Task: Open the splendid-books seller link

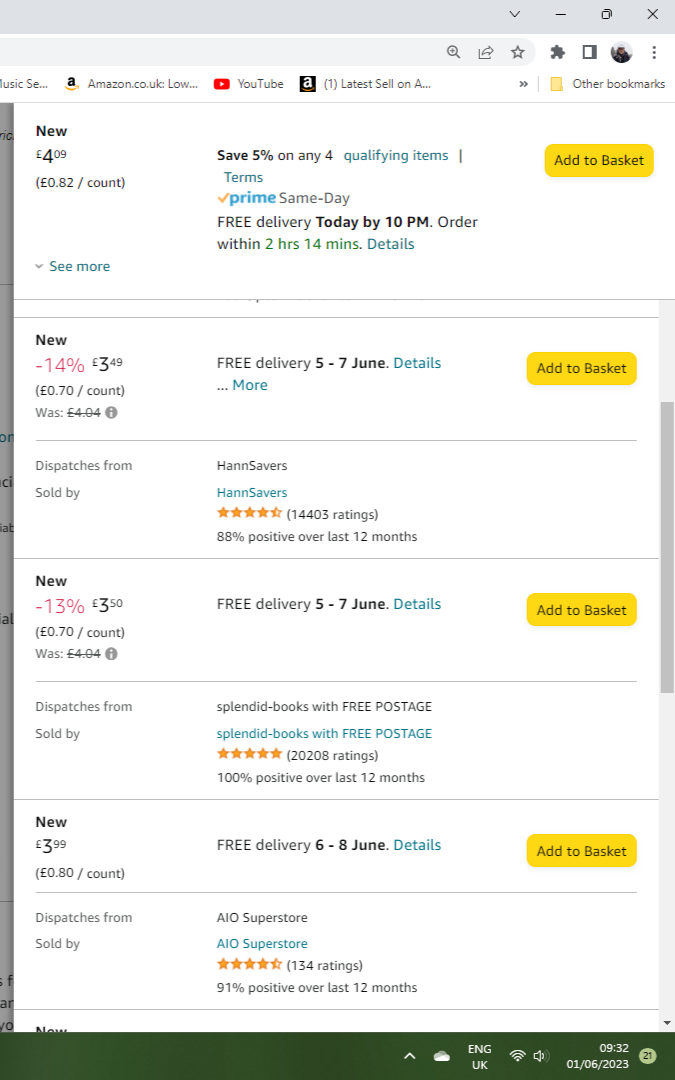Action: click(x=324, y=734)
